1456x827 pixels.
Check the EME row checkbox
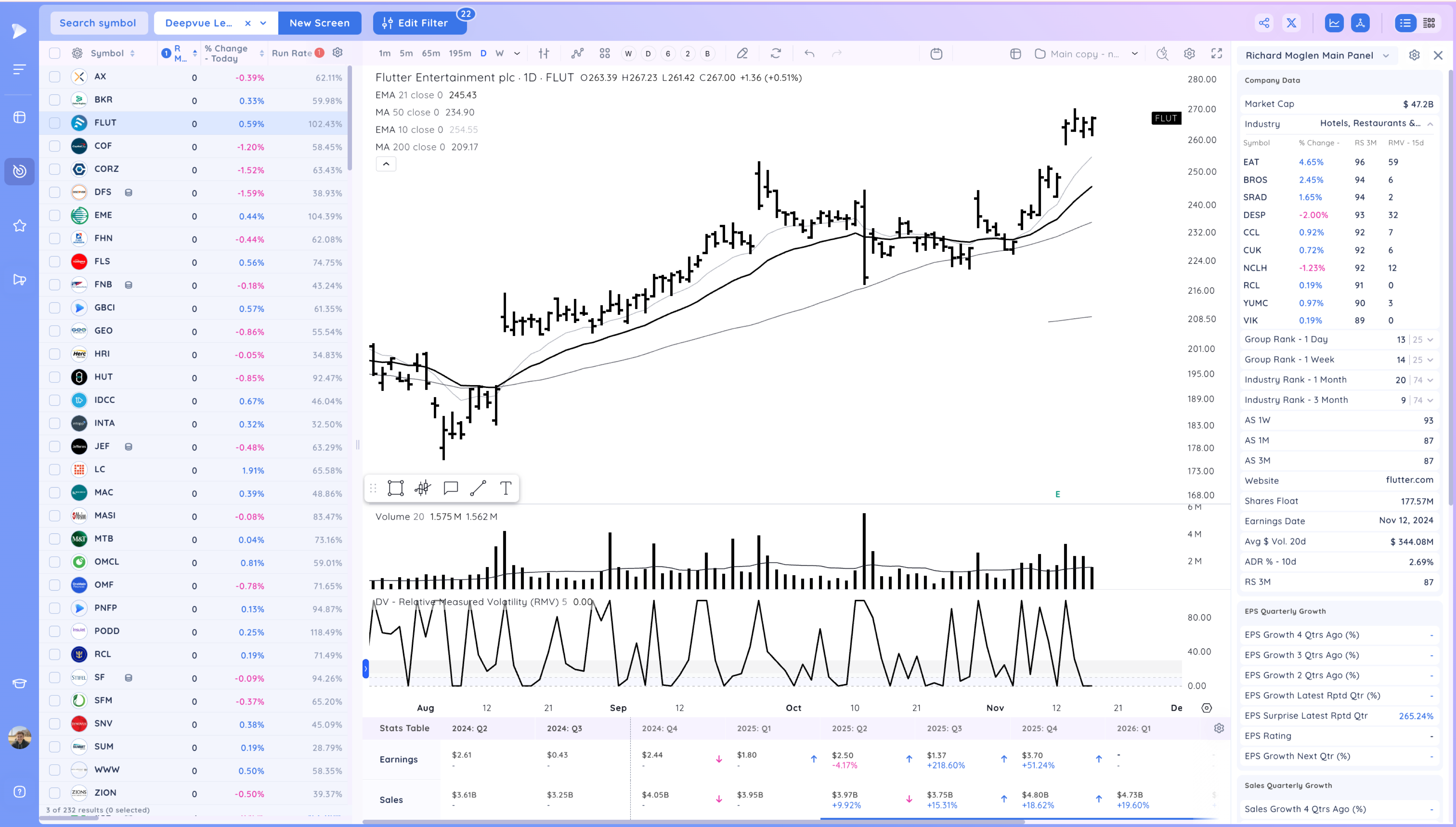pos(55,215)
